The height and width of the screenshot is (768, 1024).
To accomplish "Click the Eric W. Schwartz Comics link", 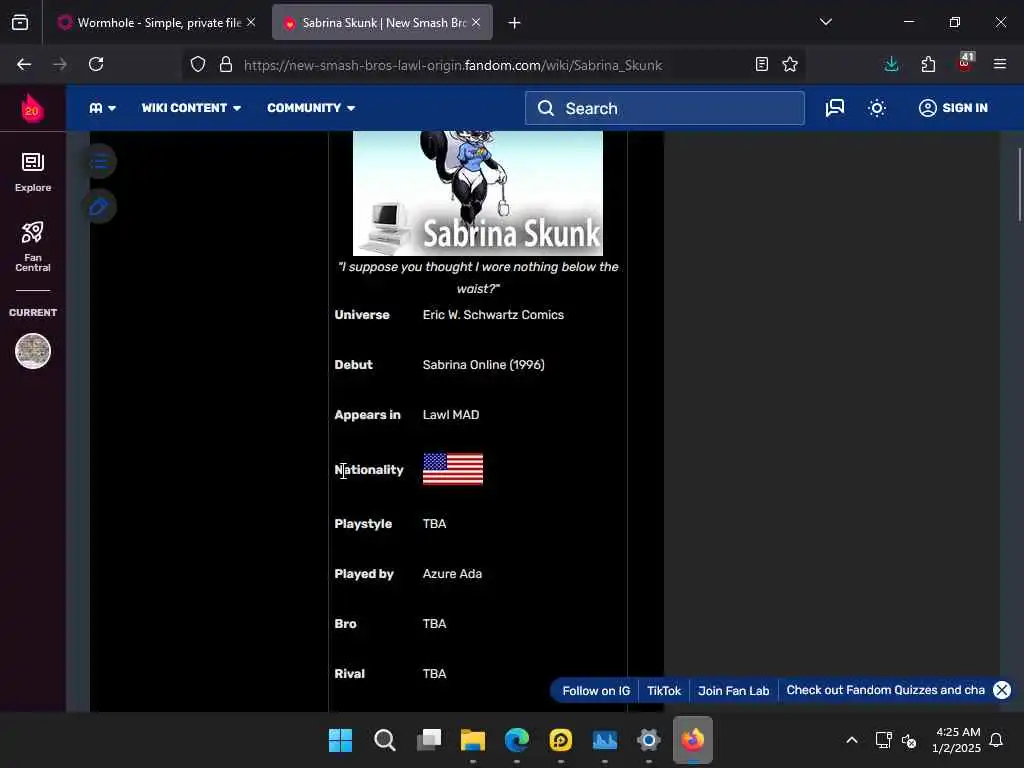I will (493, 315).
